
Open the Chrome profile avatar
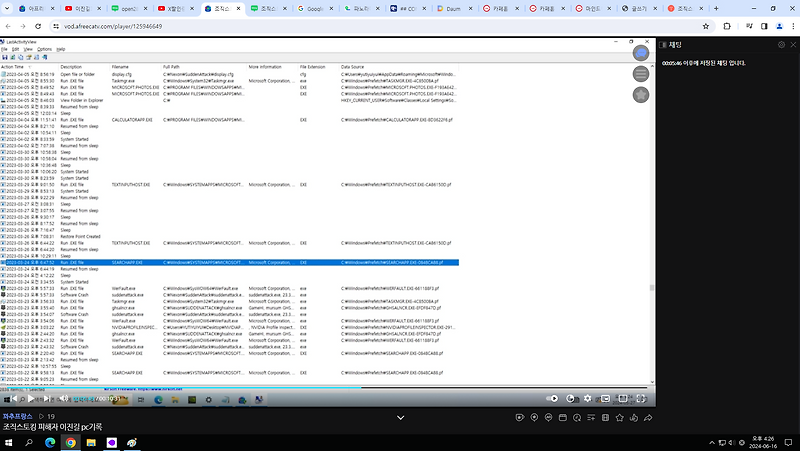click(779, 26)
